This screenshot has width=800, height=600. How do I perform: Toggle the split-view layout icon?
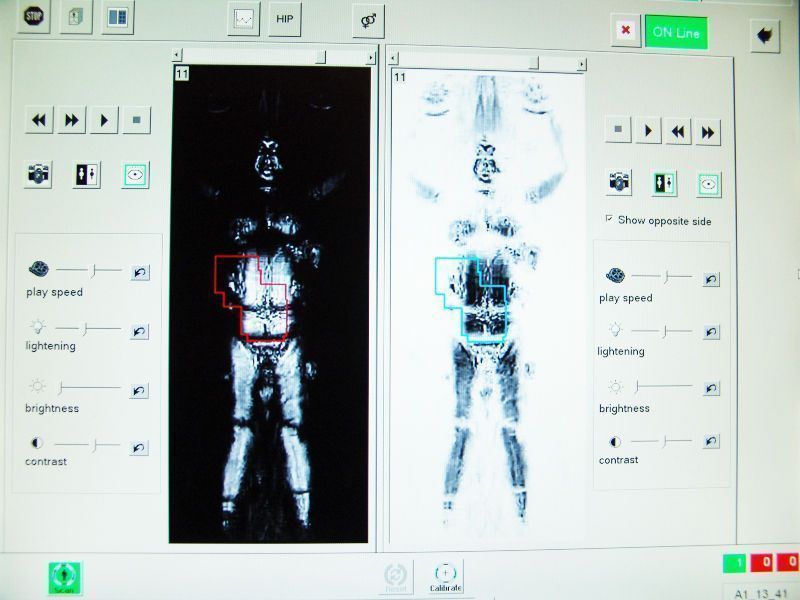click(x=117, y=18)
